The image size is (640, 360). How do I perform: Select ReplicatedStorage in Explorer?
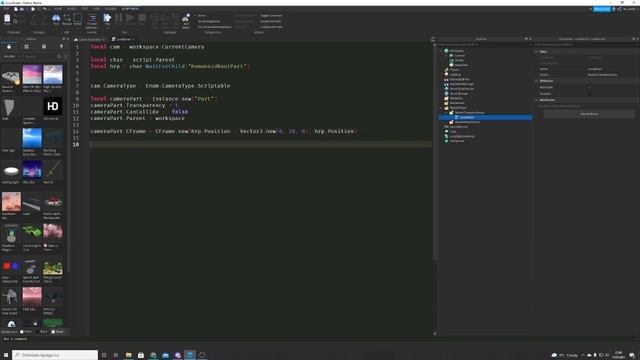click(x=461, y=84)
